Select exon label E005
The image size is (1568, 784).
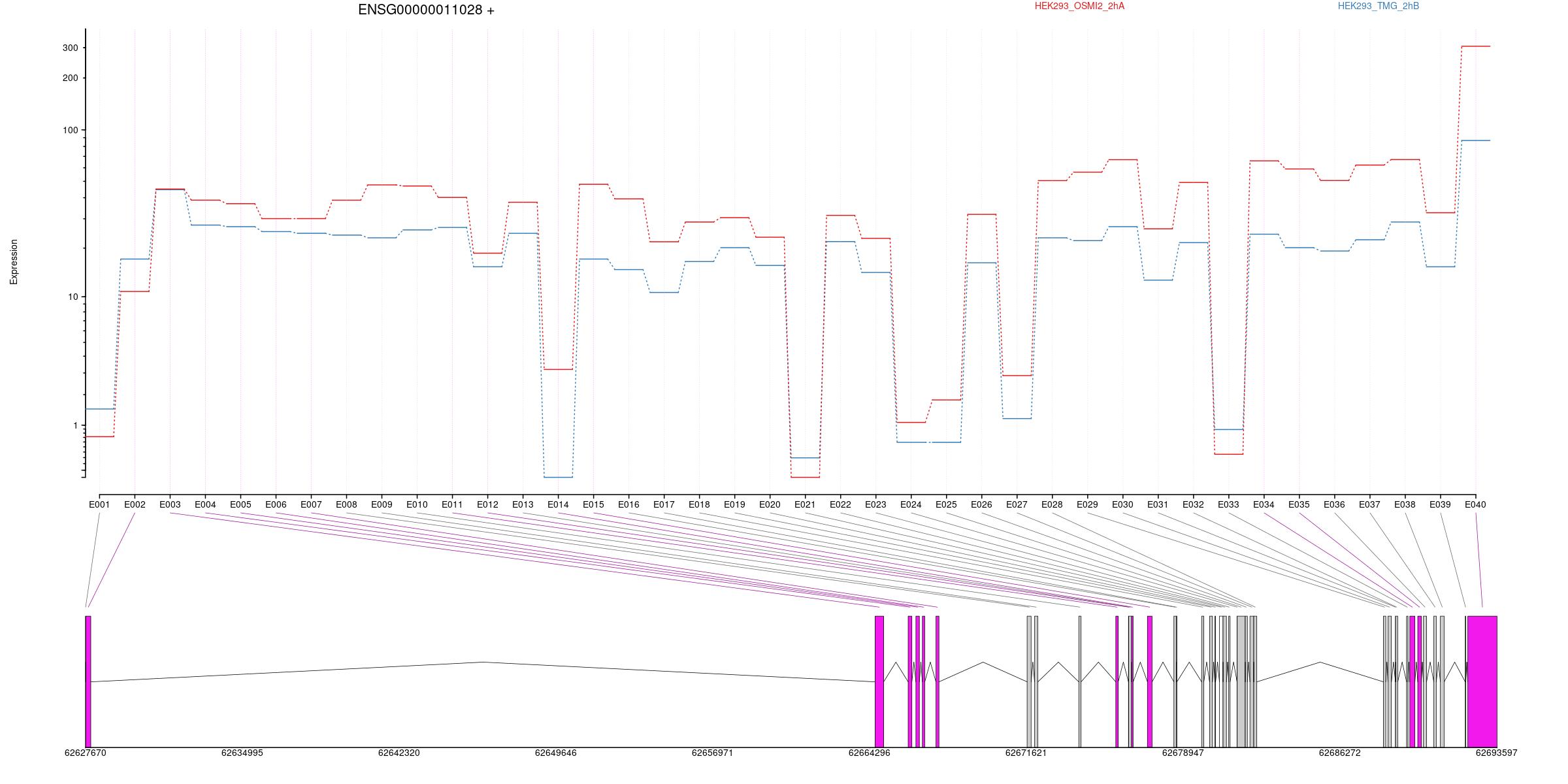click(240, 504)
